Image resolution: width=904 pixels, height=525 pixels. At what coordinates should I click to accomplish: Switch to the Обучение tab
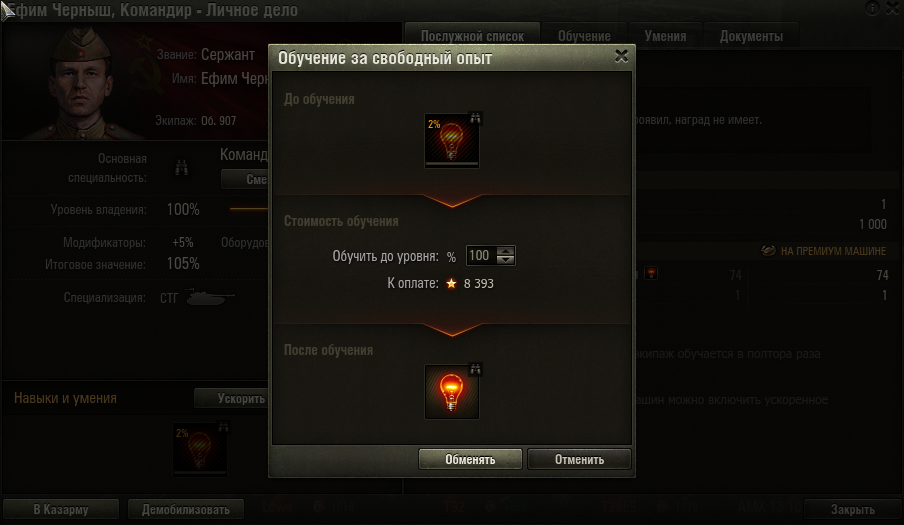click(584, 36)
